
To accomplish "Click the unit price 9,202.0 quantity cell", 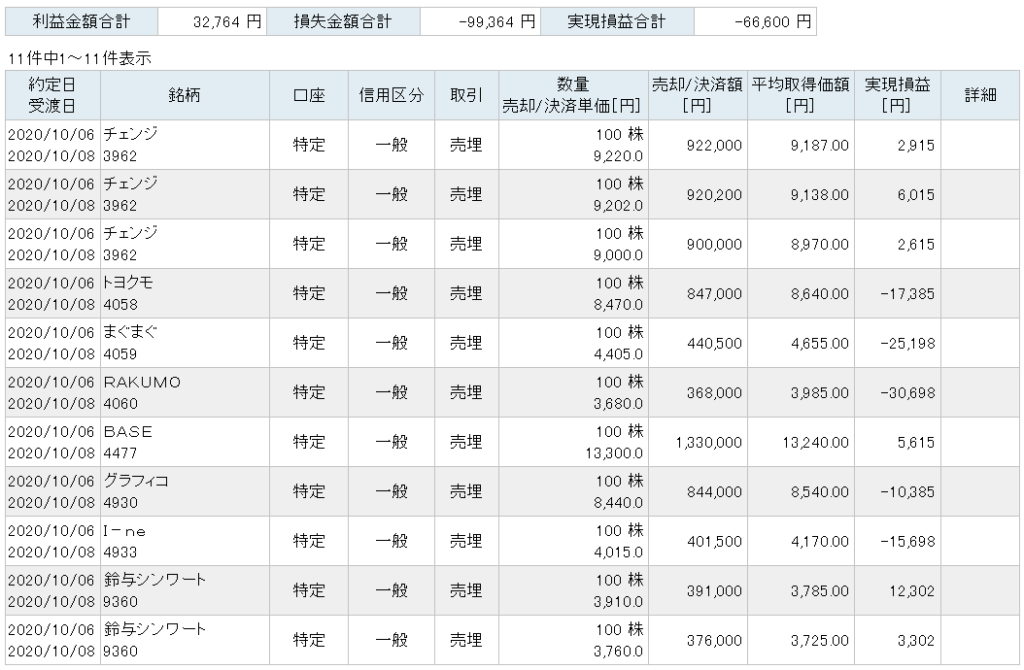I will coord(573,195).
